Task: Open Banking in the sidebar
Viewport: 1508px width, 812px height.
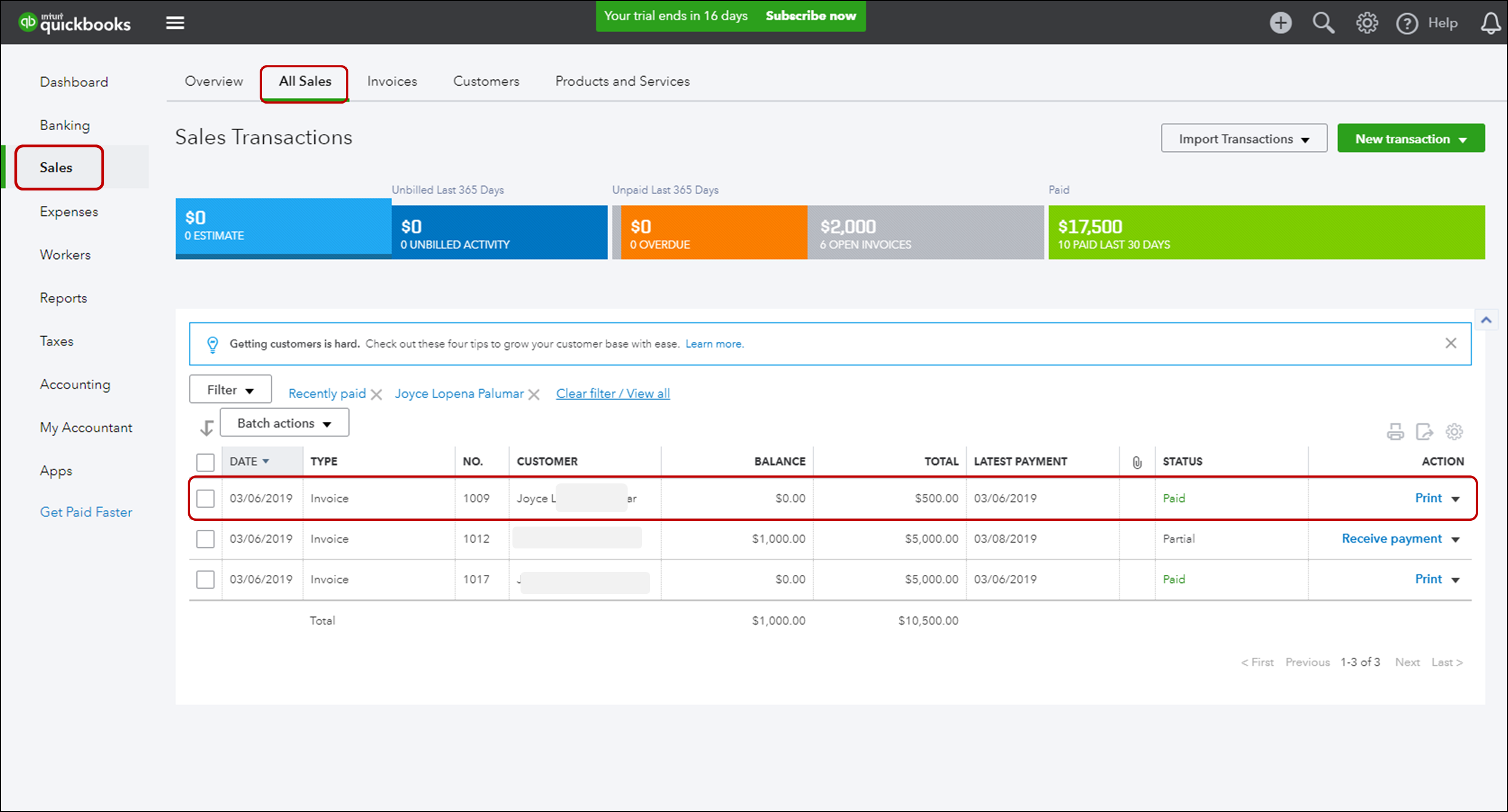Action: point(64,125)
